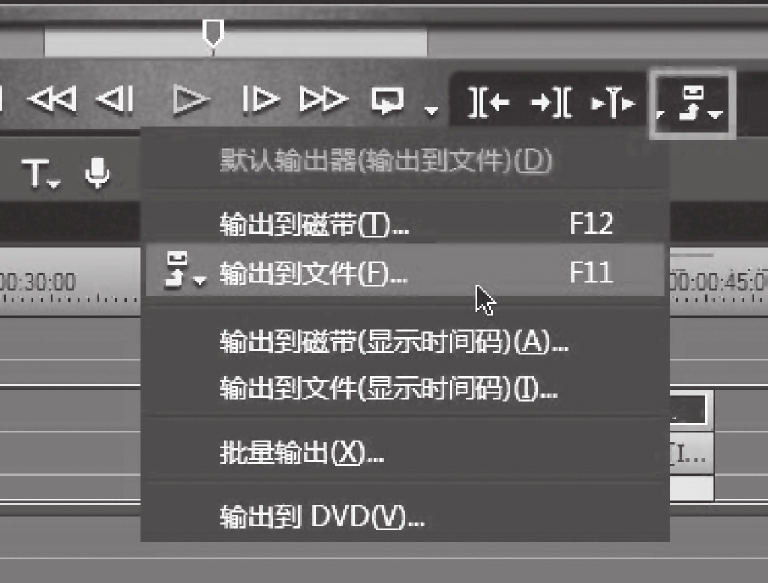Step back one frame
This screenshot has height=583, width=768.
(x=115, y=99)
